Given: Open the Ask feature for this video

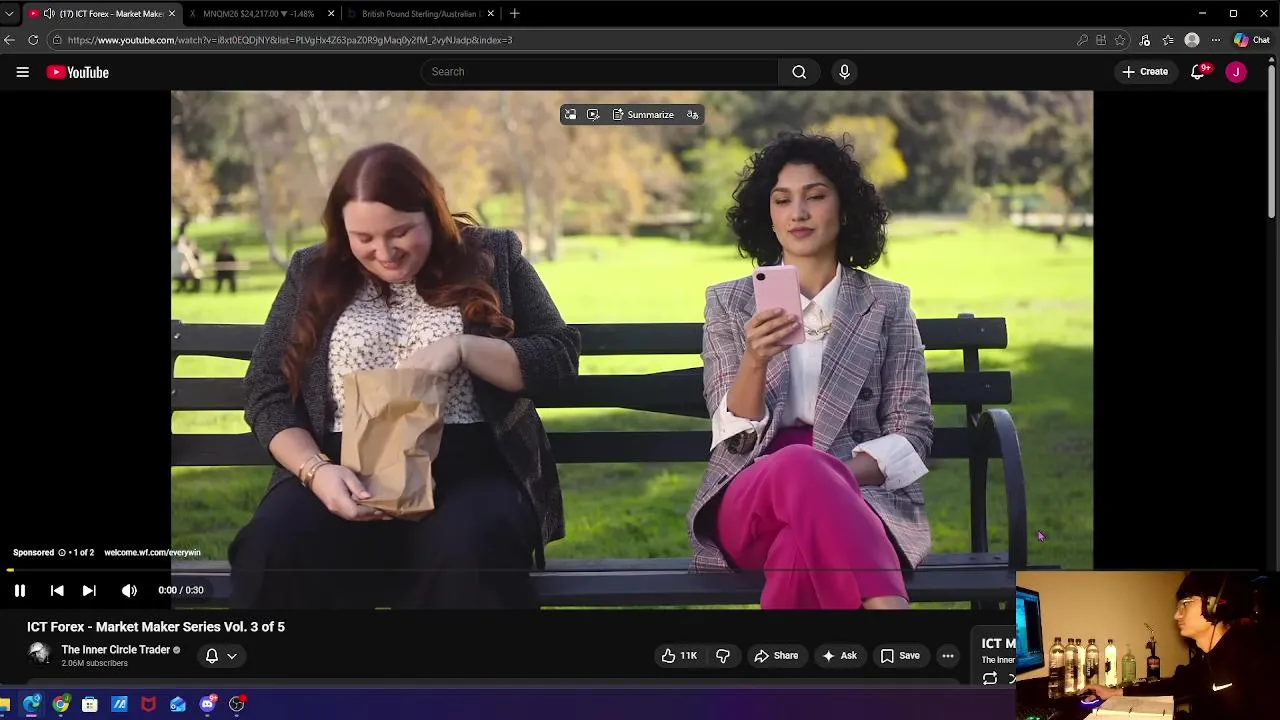Looking at the screenshot, I should click(x=839, y=656).
